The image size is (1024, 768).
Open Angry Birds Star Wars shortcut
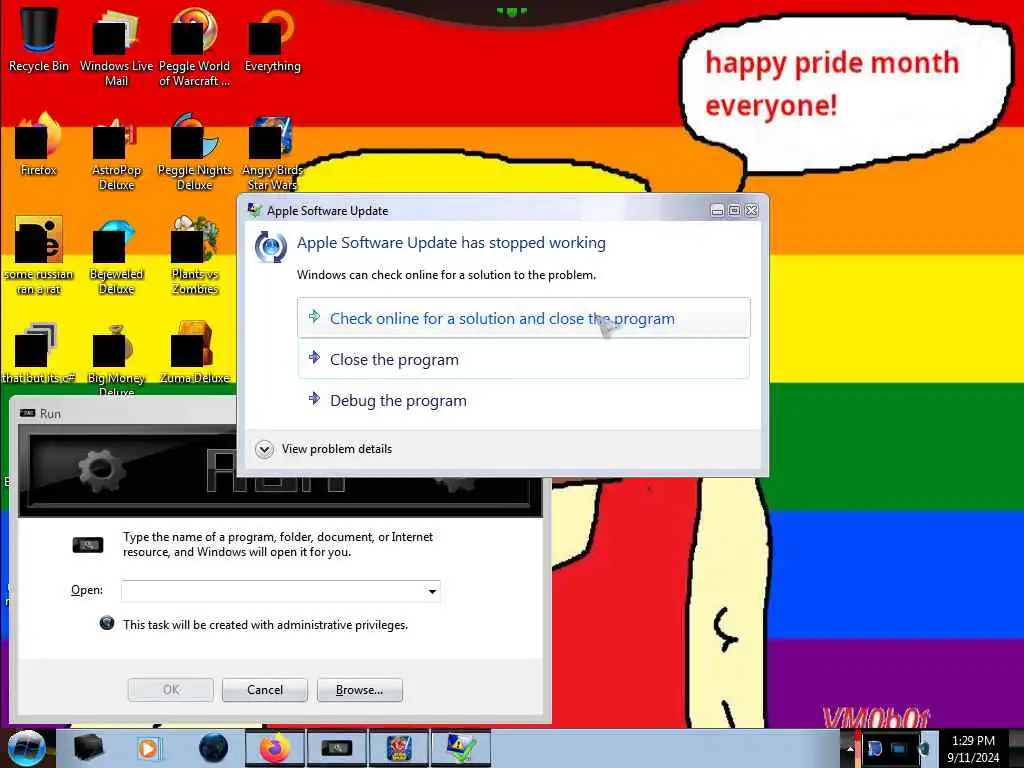272,152
